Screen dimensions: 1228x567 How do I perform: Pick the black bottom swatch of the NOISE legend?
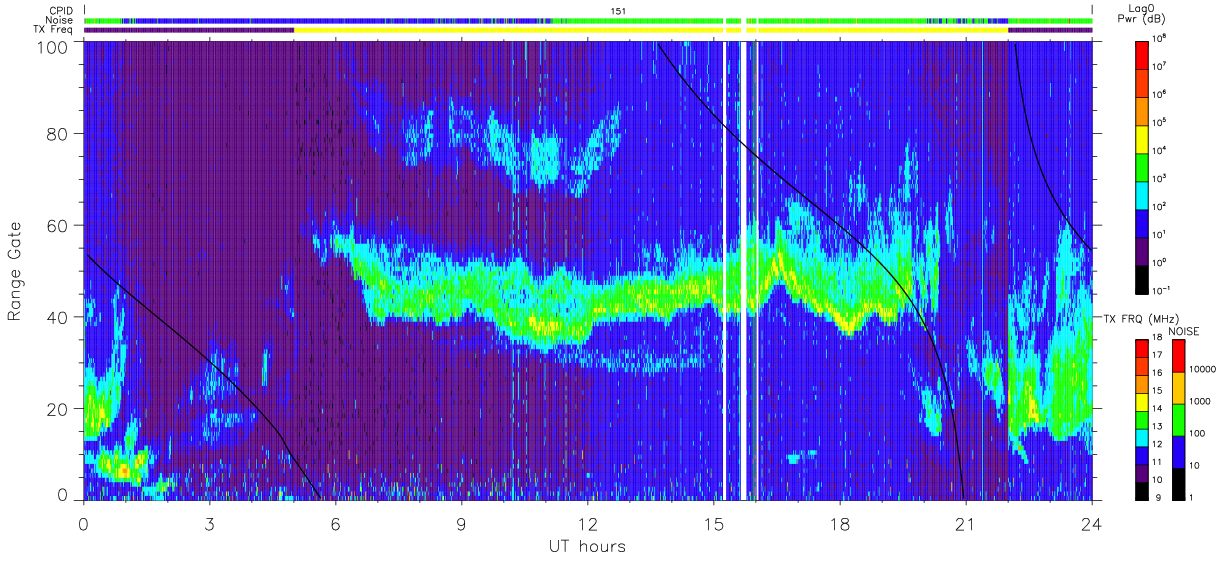click(x=1177, y=484)
